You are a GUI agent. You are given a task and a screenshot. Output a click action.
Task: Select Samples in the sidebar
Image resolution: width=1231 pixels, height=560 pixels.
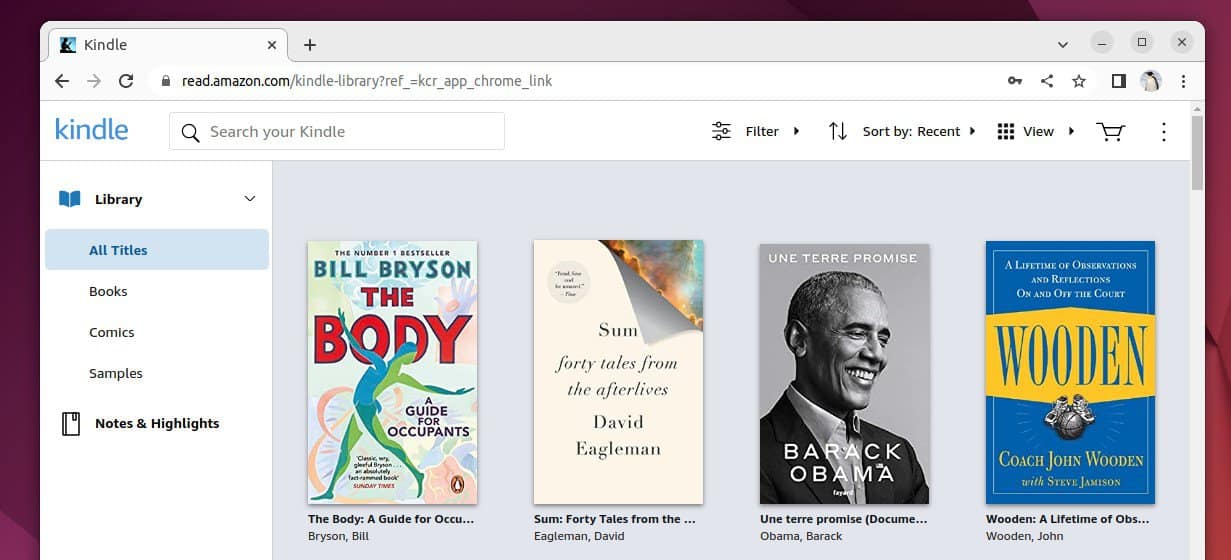pyautogui.click(x=115, y=373)
